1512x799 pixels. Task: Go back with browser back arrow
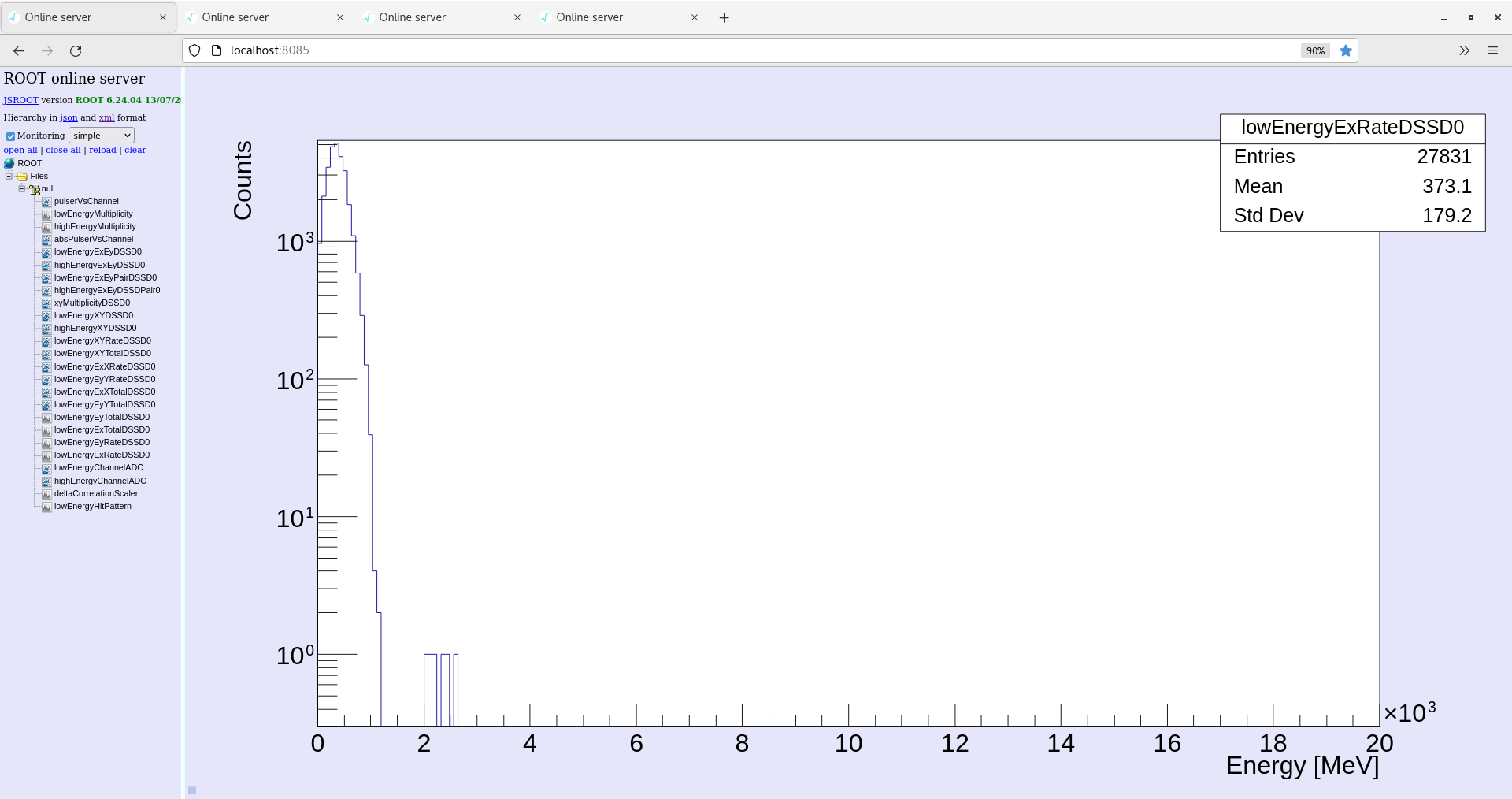pos(19,50)
